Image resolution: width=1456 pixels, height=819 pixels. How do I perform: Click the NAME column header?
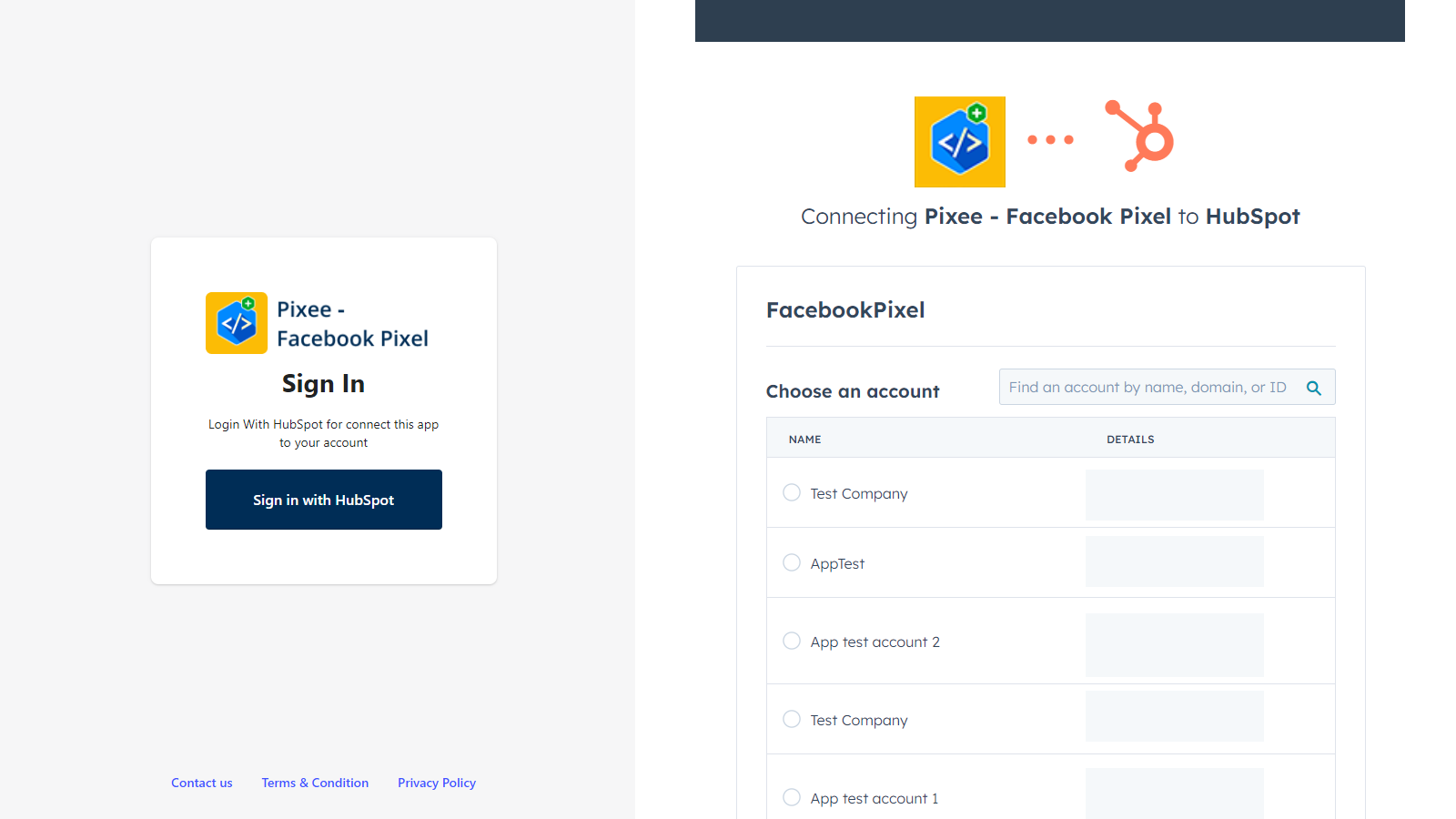(804, 439)
